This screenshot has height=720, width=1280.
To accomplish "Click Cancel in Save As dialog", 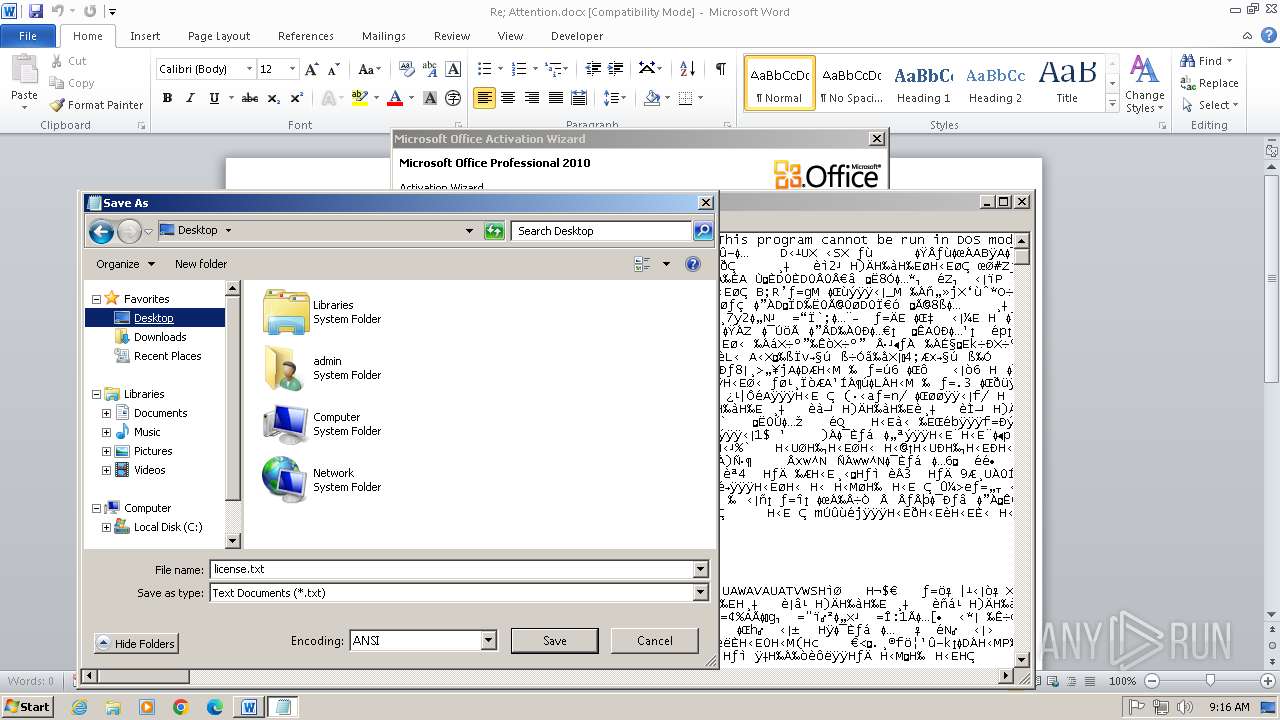I will [655, 641].
